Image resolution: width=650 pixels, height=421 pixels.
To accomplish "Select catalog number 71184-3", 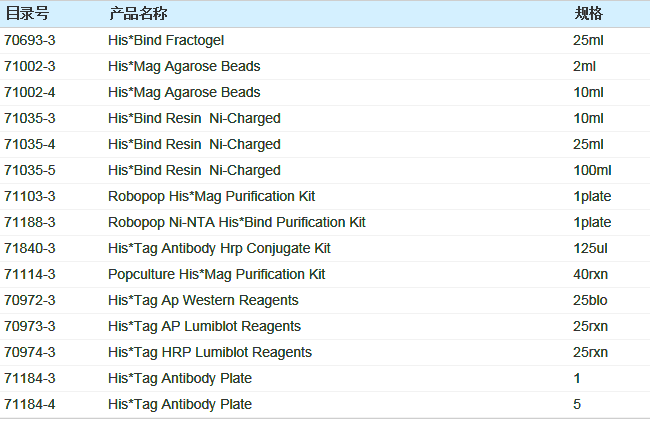I will pos(30,379).
